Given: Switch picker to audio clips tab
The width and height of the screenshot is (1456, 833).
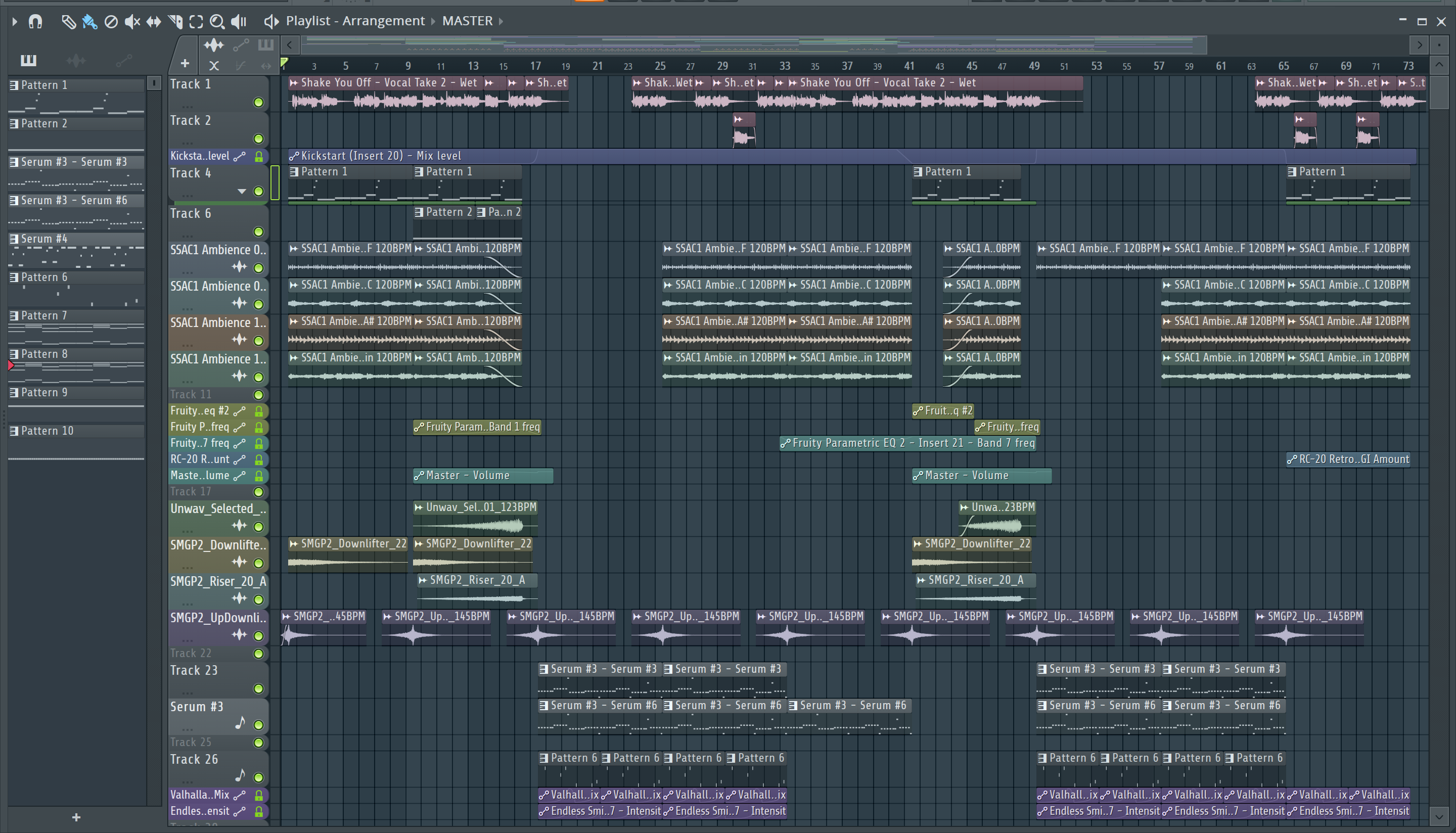Looking at the screenshot, I should pos(75,60).
